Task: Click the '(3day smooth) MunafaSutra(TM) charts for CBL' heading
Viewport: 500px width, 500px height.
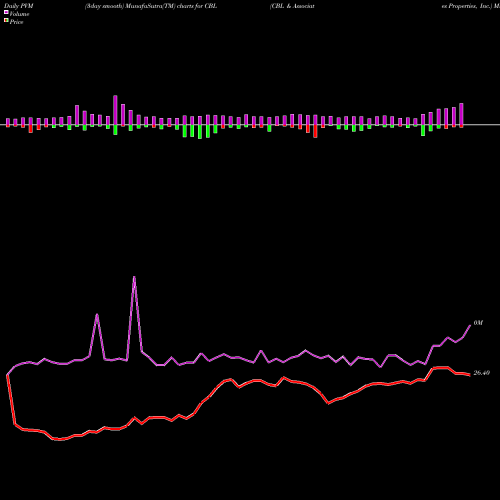Action: point(151,6)
